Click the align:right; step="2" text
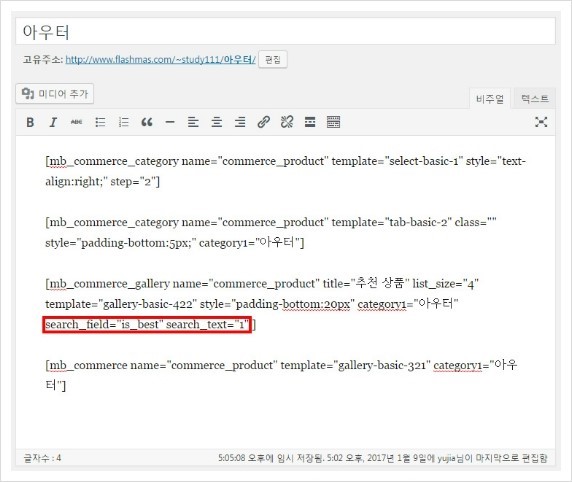 click(103, 181)
